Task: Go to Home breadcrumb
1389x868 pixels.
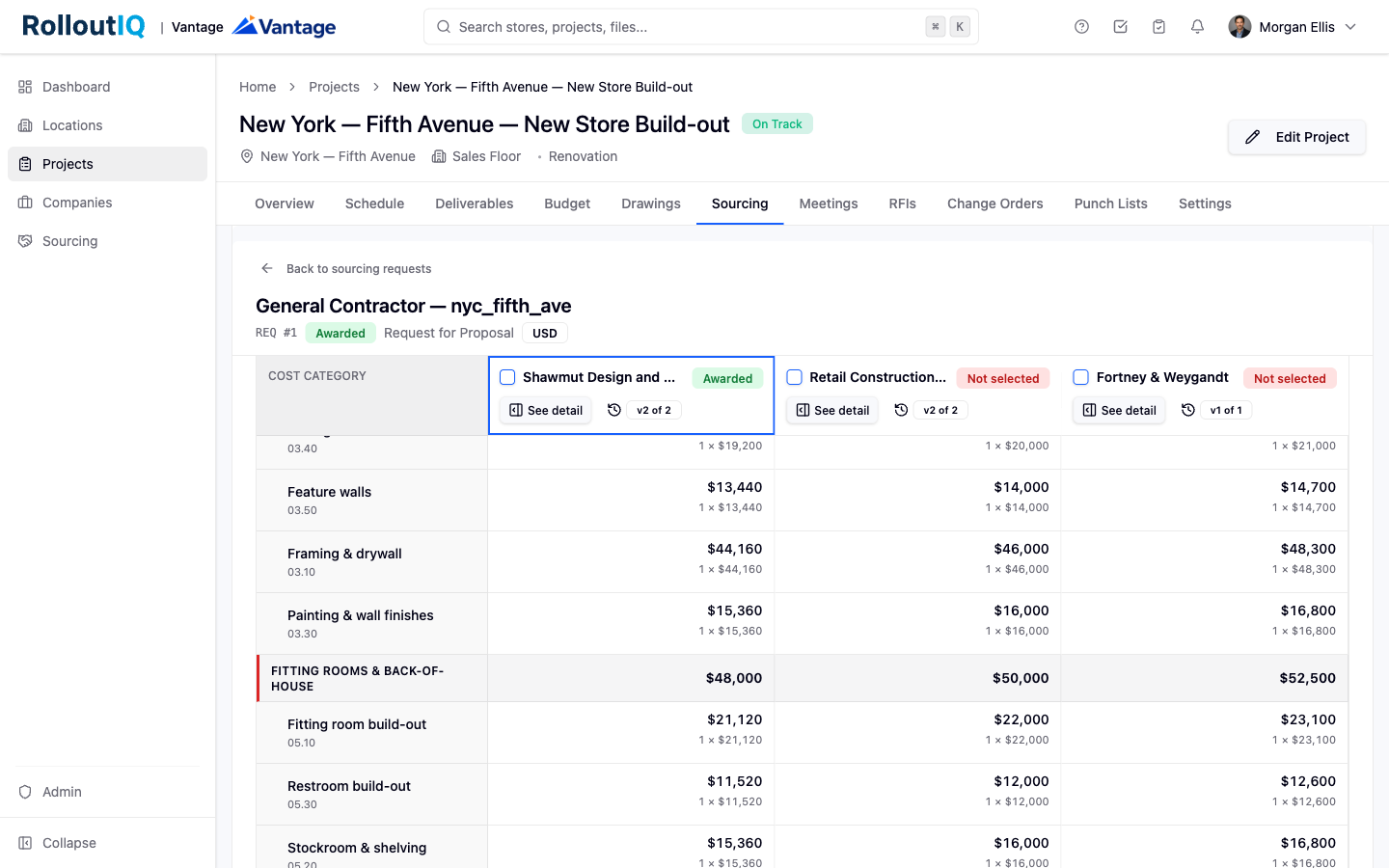Action: (258, 87)
